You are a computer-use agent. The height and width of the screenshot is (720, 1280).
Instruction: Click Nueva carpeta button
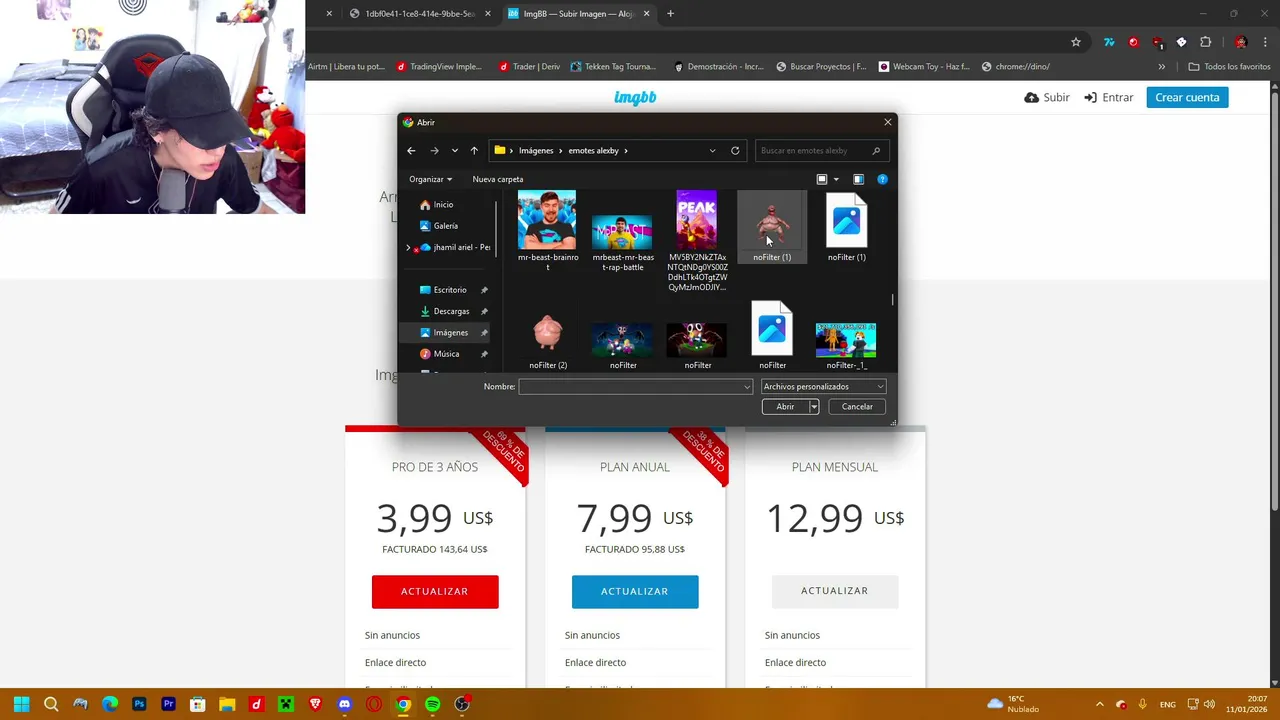498,179
